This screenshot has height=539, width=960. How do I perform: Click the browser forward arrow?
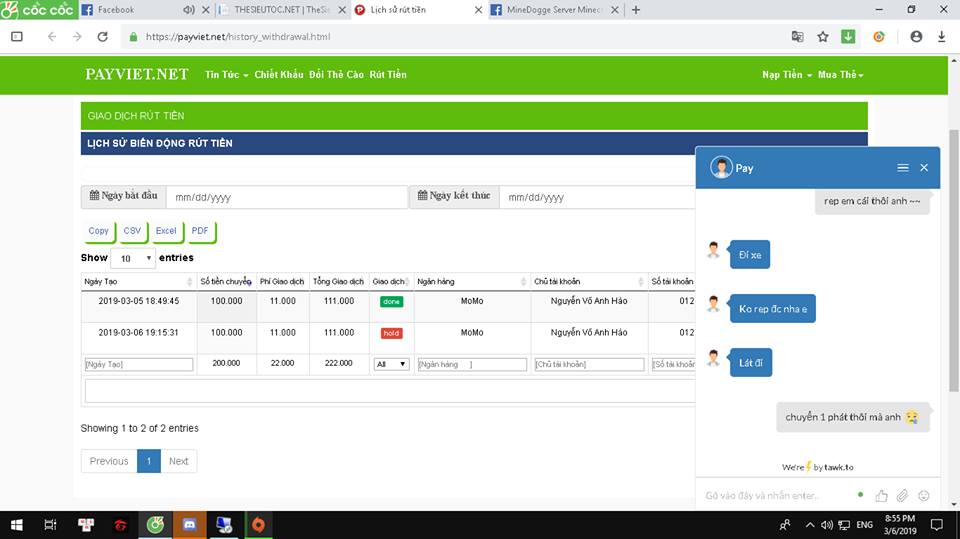coord(77,37)
